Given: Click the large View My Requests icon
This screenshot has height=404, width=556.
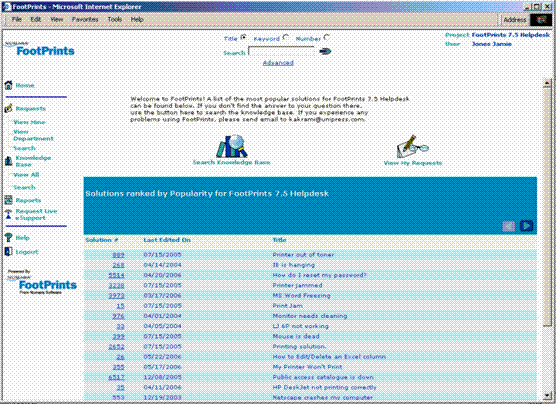Looking at the screenshot, I should click(x=412, y=146).
